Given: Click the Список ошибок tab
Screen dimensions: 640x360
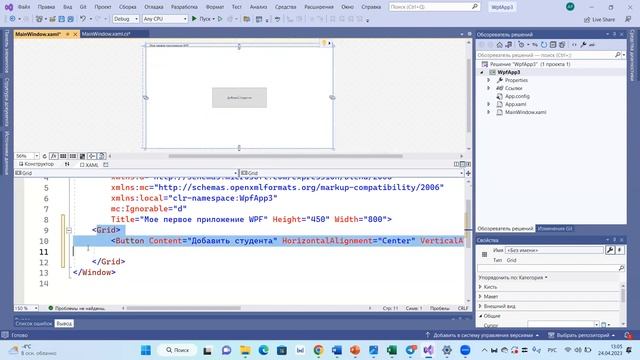Looking at the screenshot, I should [34, 323].
